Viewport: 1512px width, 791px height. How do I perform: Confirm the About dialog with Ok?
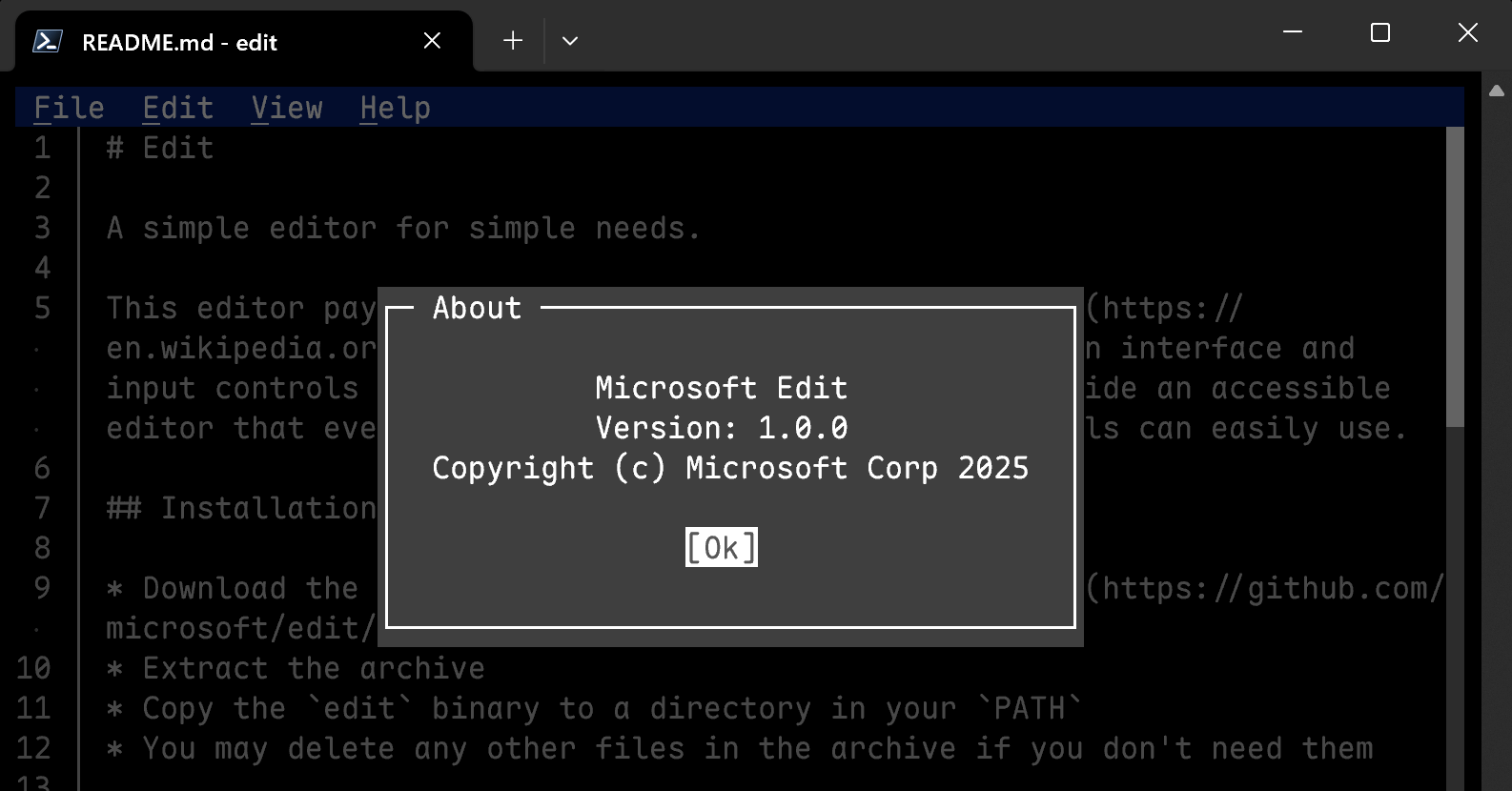click(722, 547)
